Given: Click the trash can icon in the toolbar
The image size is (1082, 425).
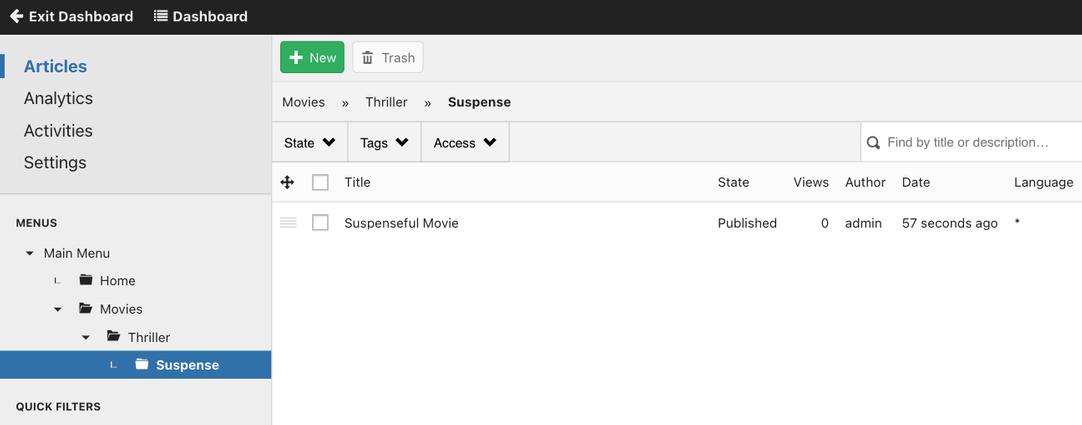Looking at the screenshot, I should pos(368,58).
